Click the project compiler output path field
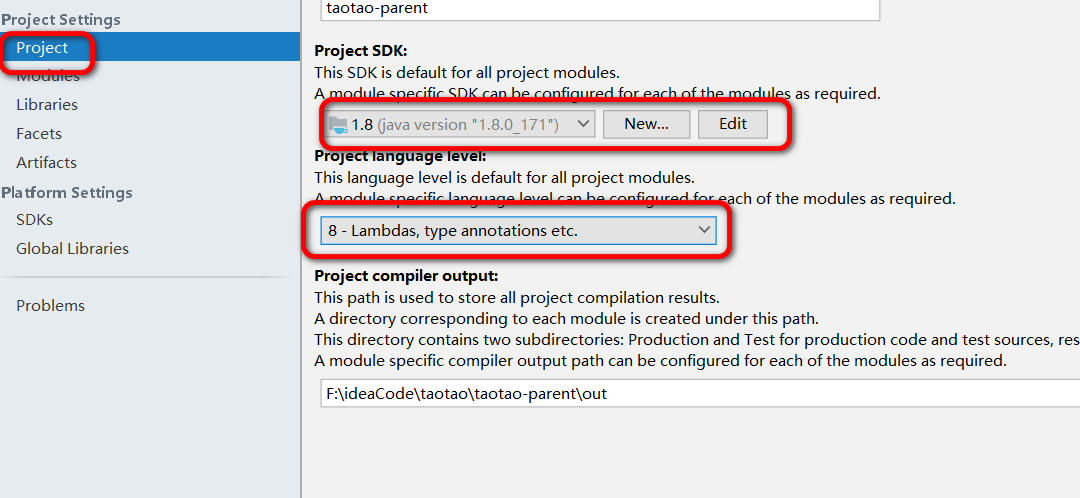The height and width of the screenshot is (498, 1080). (x=690, y=394)
